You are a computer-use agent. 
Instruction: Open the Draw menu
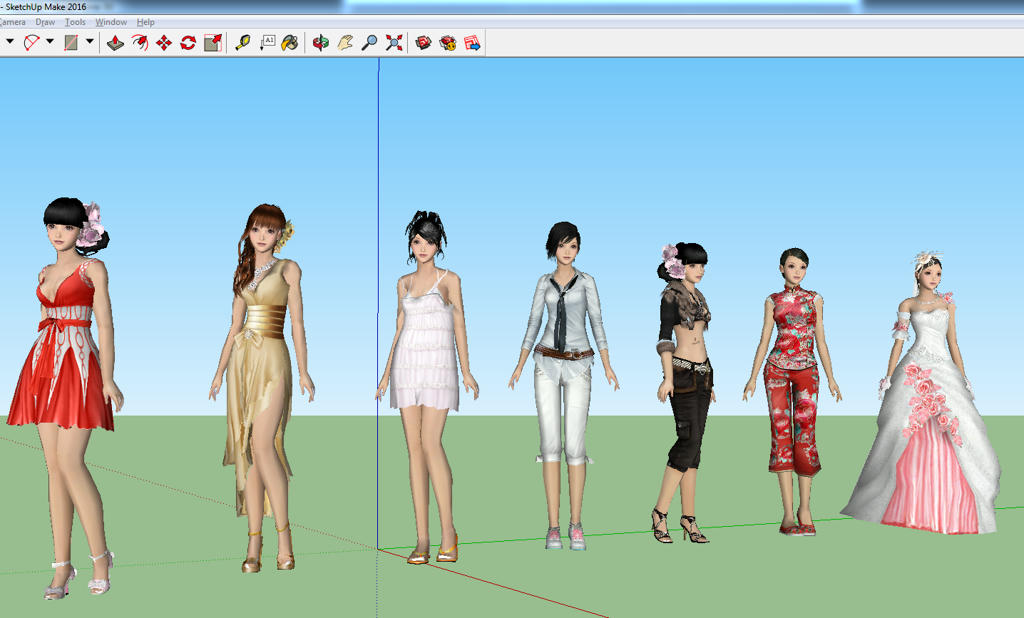[45, 22]
